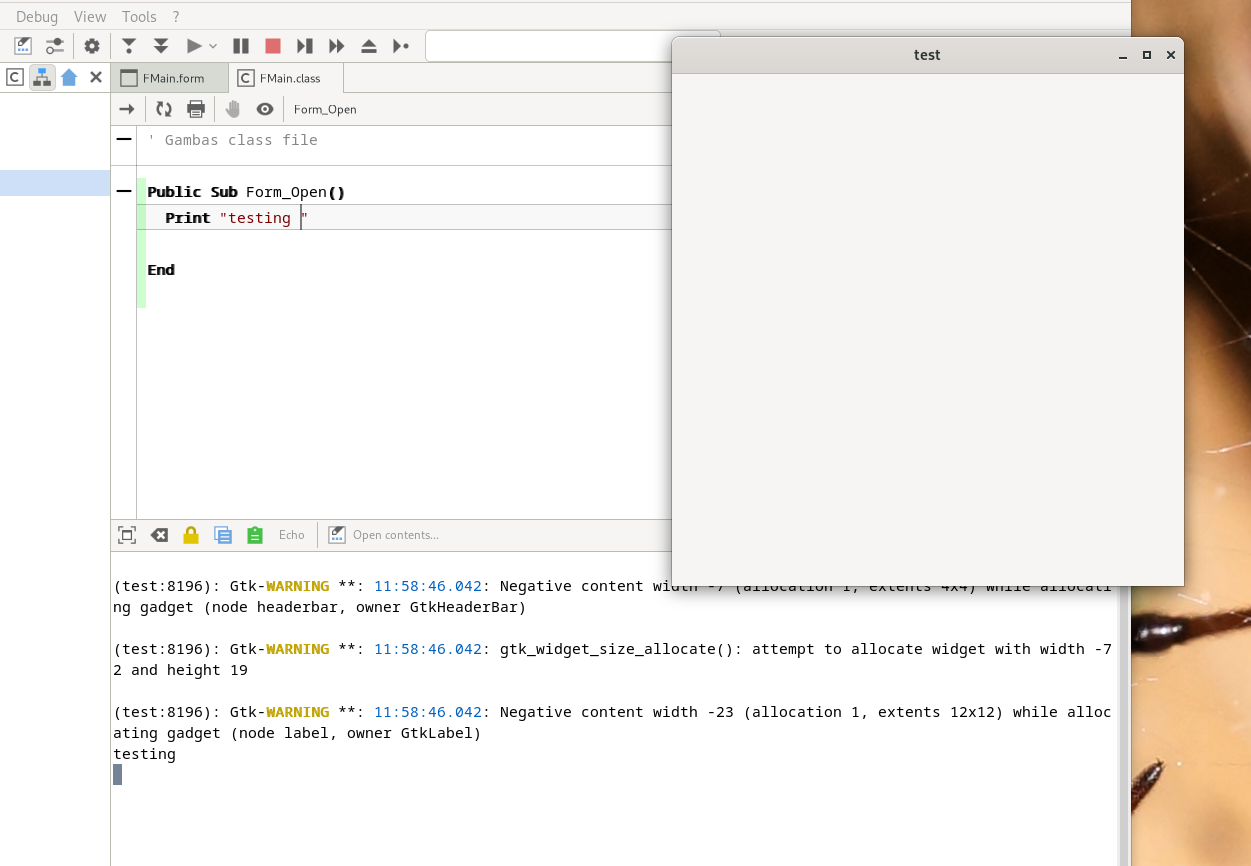The image size is (1251, 866).
Task: Toggle Echo mode in the console
Action: 291,535
